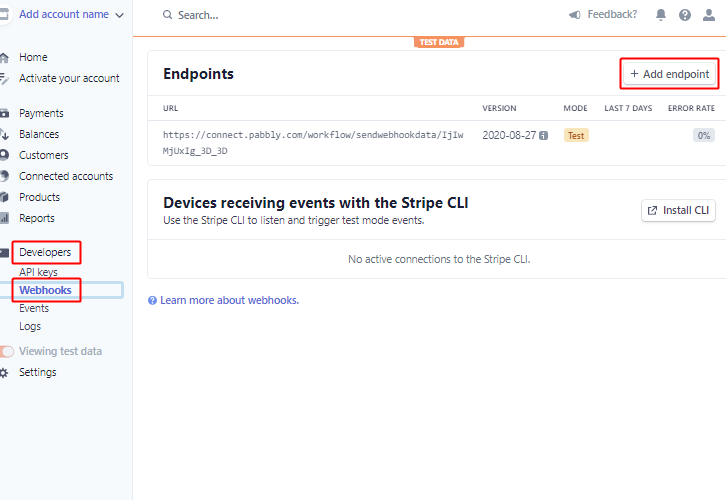Click No active connections to the Stripe CLI text
Image resolution: width=726 pixels, height=500 pixels.
pos(439,259)
